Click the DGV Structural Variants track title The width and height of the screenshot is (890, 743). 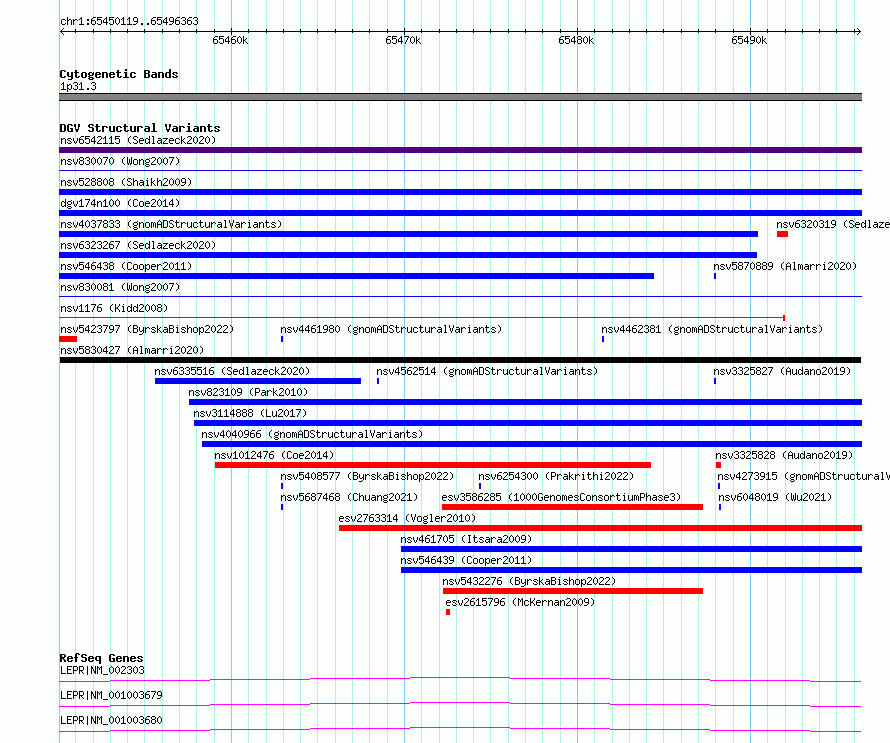click(140, 128)
